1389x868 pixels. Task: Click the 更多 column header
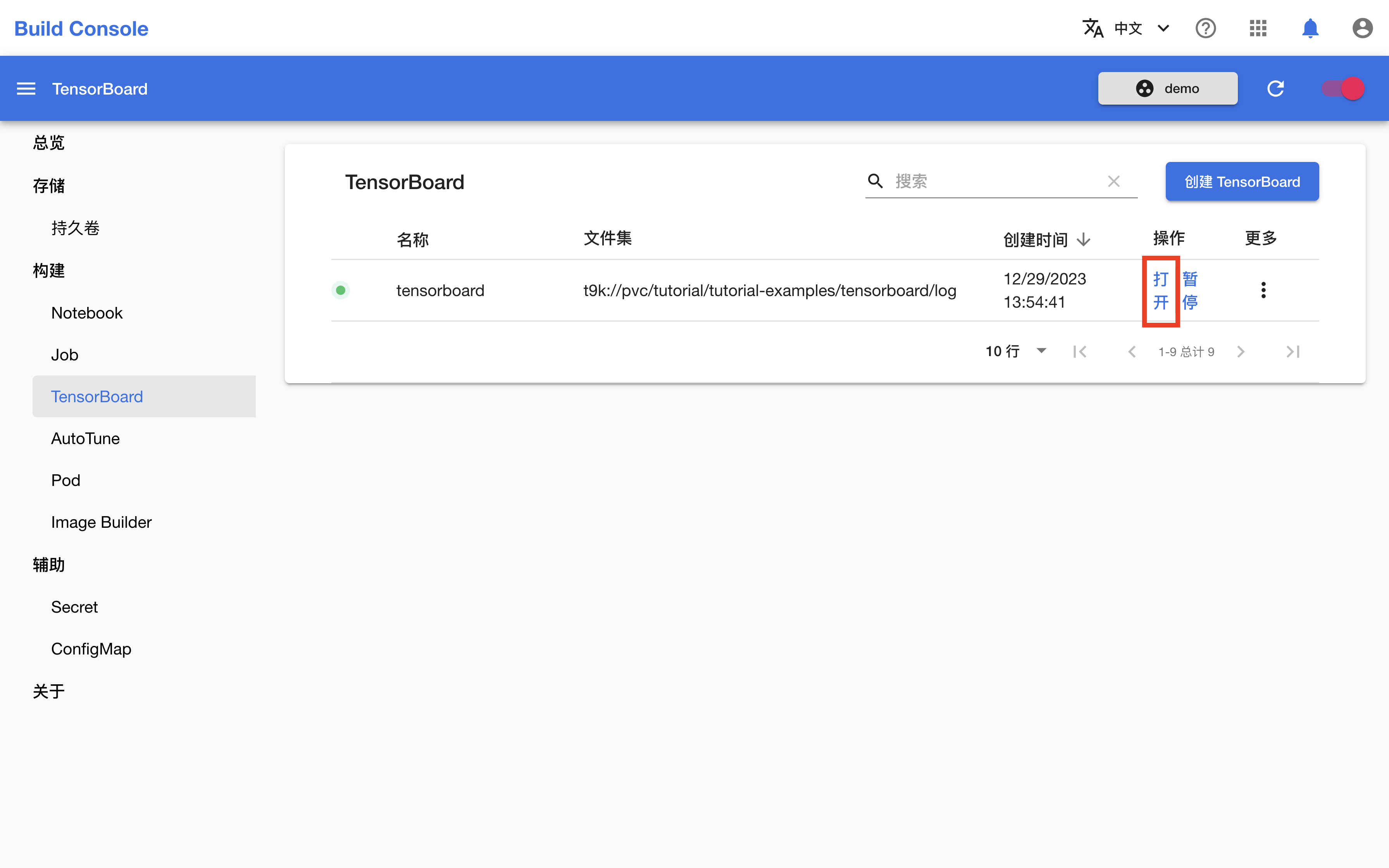point(1260,238)
